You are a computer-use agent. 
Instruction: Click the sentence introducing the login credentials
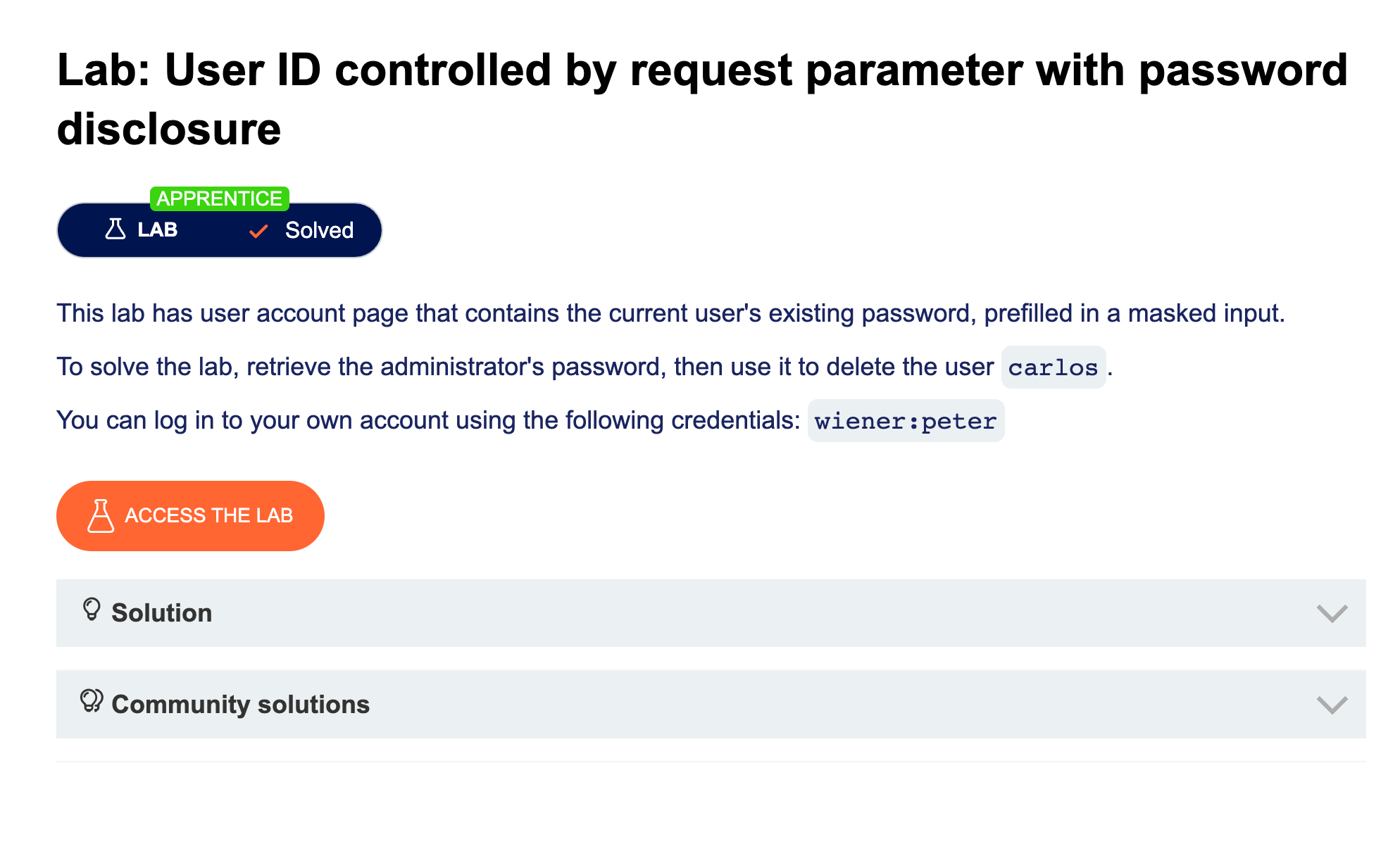coord(428,420)
